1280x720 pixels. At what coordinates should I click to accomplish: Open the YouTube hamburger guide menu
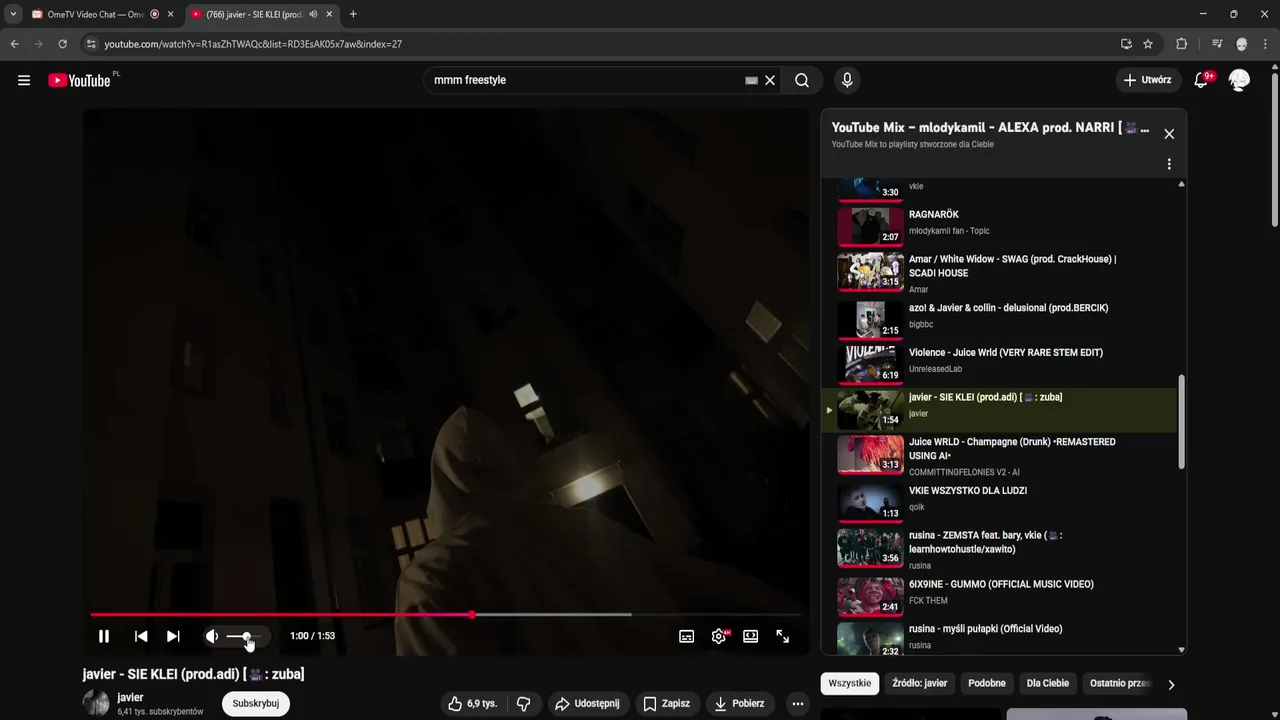click(24, 80)
